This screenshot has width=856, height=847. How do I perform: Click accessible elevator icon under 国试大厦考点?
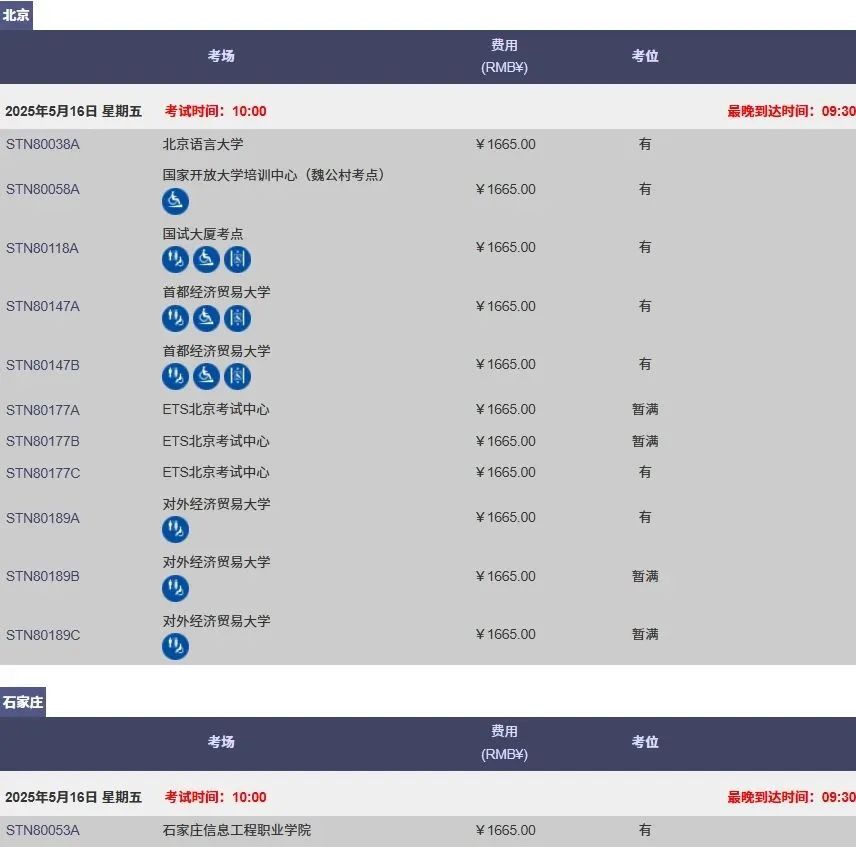(237, 260)
